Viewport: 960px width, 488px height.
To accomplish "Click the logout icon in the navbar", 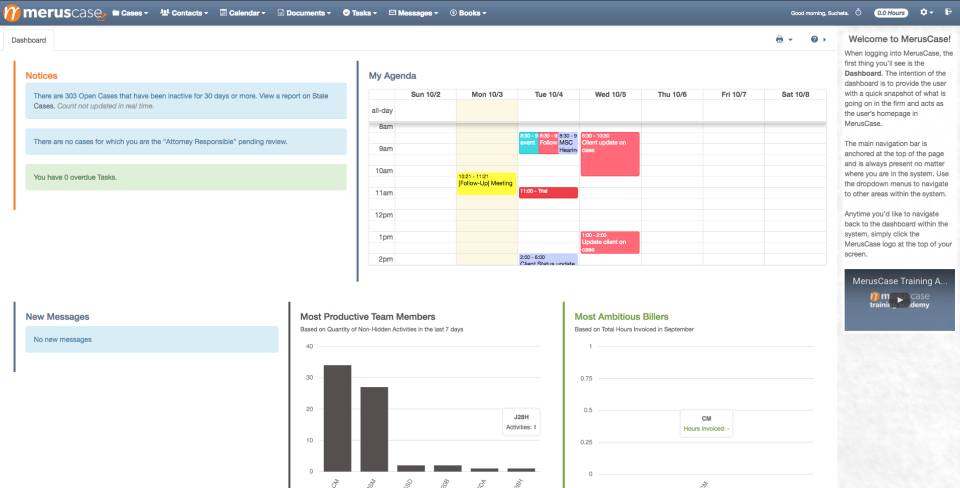I will click(948, 12).
